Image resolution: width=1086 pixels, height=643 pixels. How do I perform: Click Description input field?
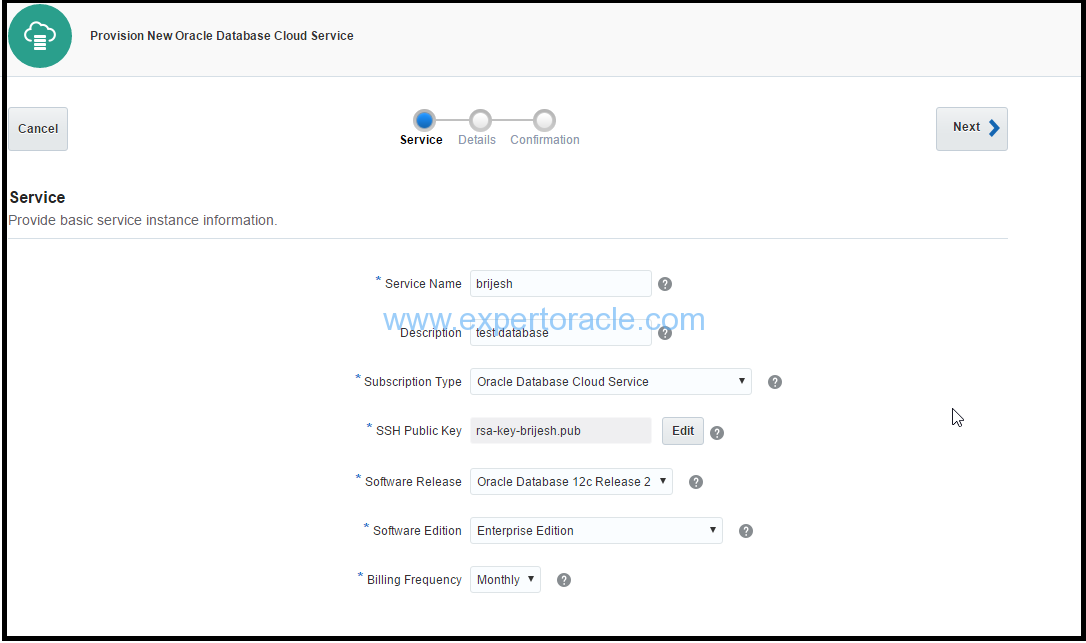pyautogui.click(x=561, y=333)
